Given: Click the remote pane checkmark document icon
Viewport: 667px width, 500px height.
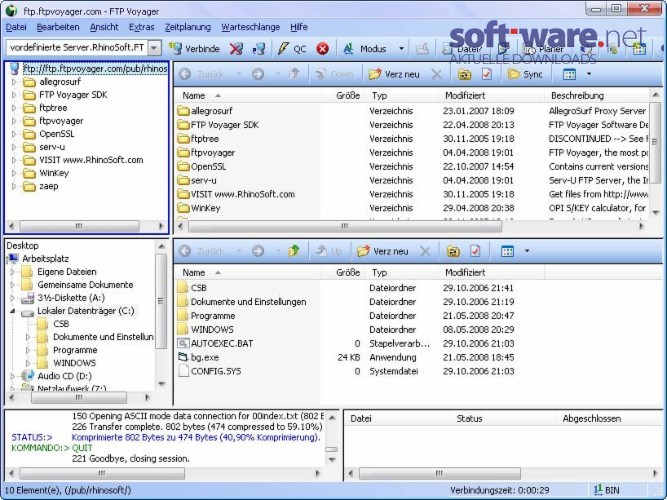Looking at the screenshot, I should (x=487, y=74).
